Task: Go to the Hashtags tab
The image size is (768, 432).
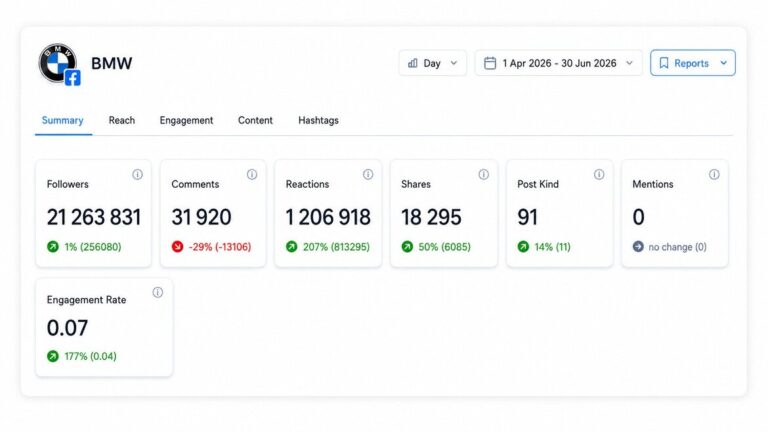Action: (318, 120)
